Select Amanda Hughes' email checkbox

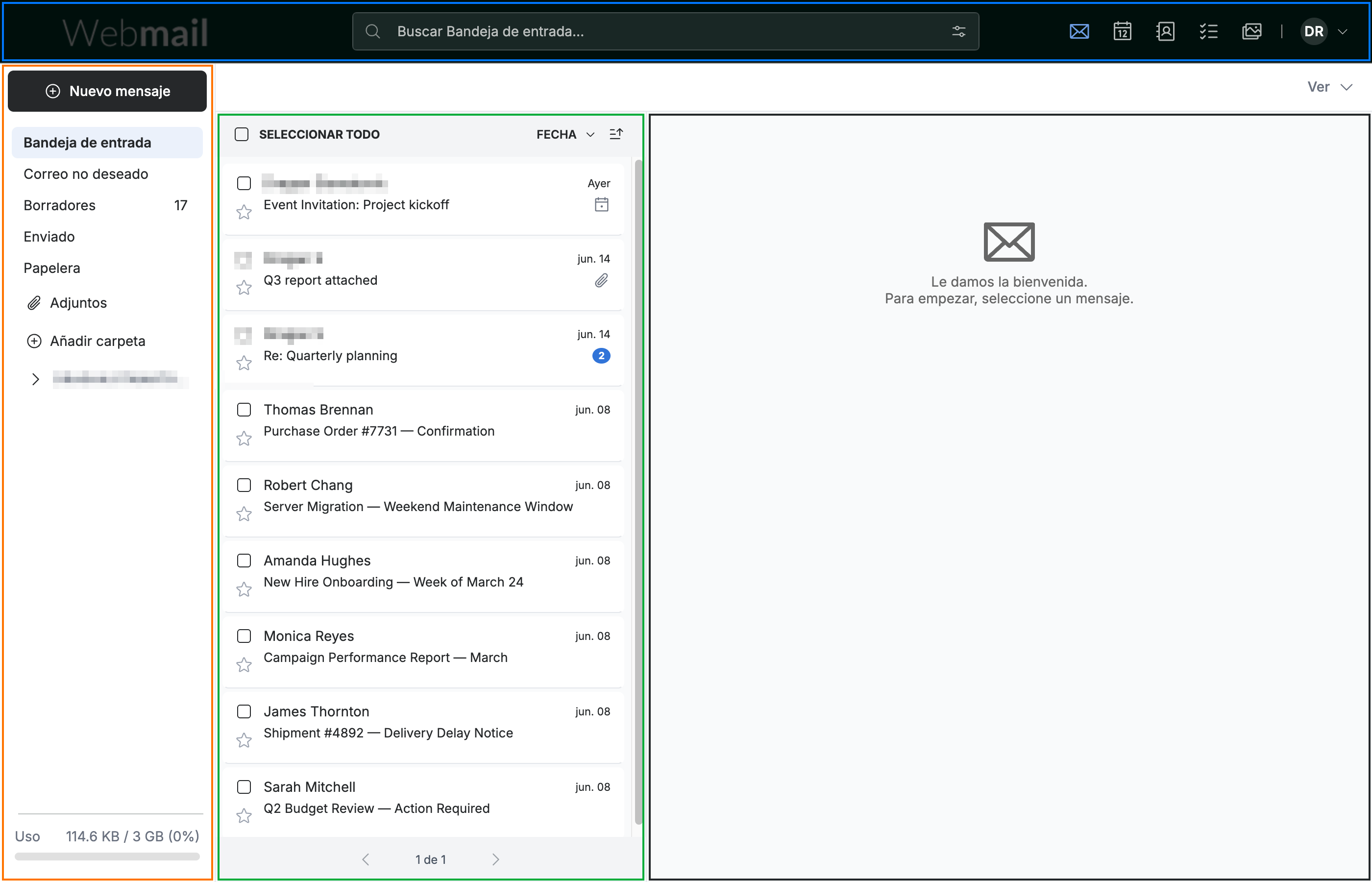click(x=244, y=560)
